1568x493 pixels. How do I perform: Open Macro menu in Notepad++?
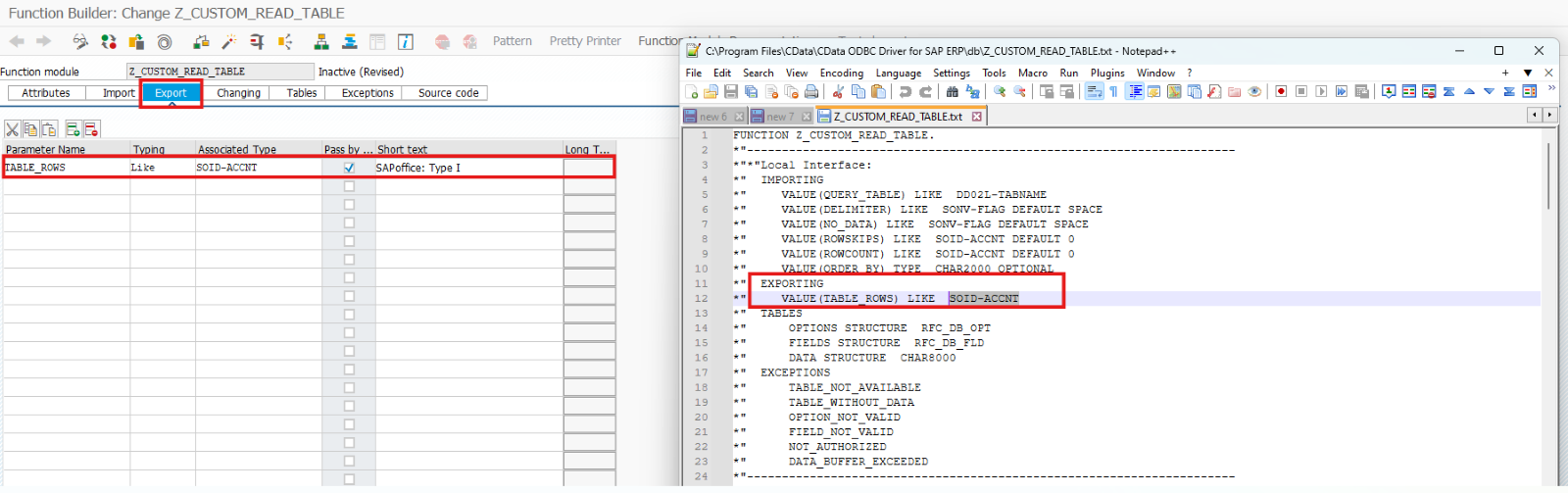pos(1033,73)
